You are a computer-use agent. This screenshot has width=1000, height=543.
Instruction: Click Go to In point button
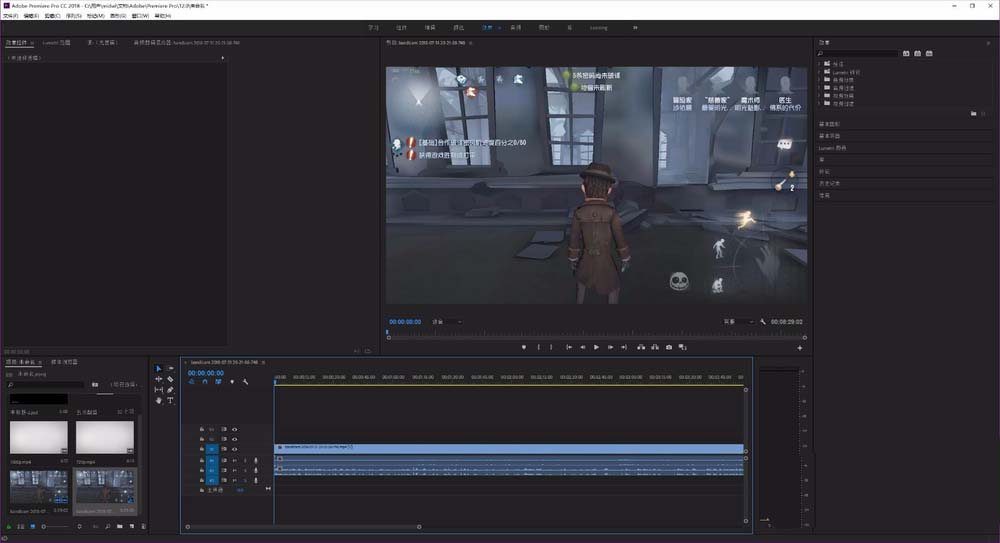(x=568, y=347)
